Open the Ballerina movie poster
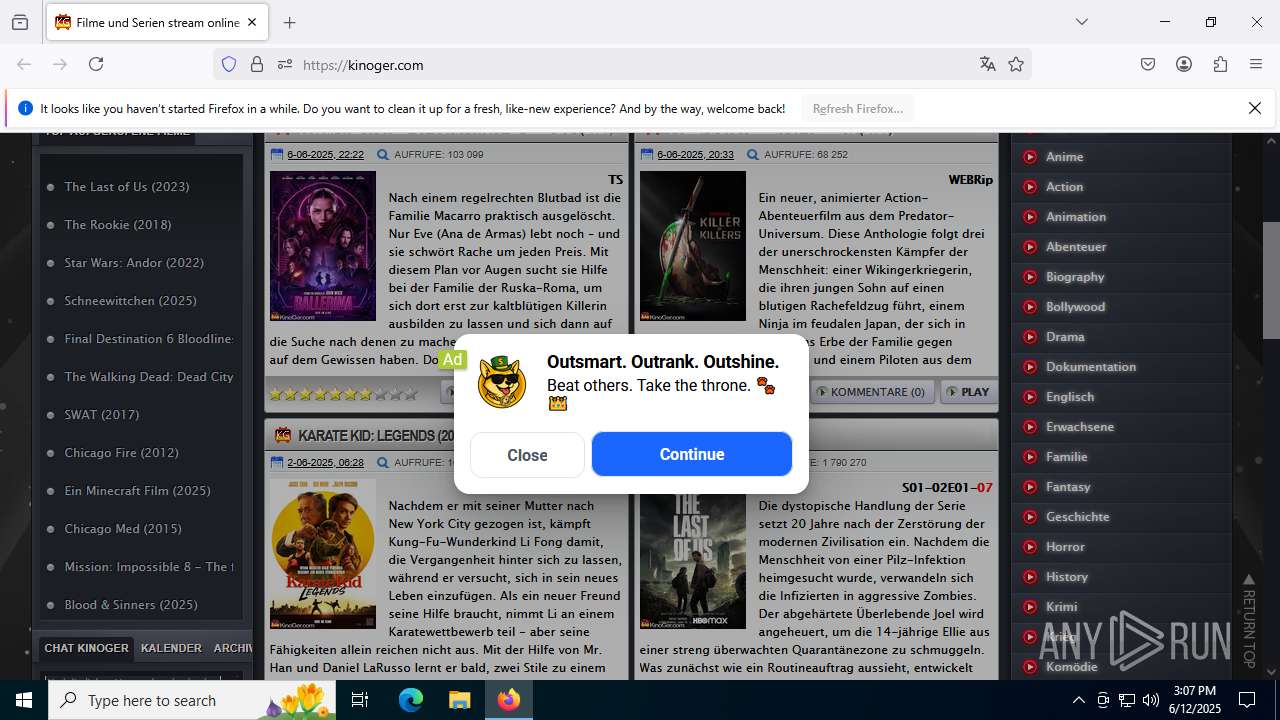This screenshot has width=1280, height=720. tap(323, 246)
